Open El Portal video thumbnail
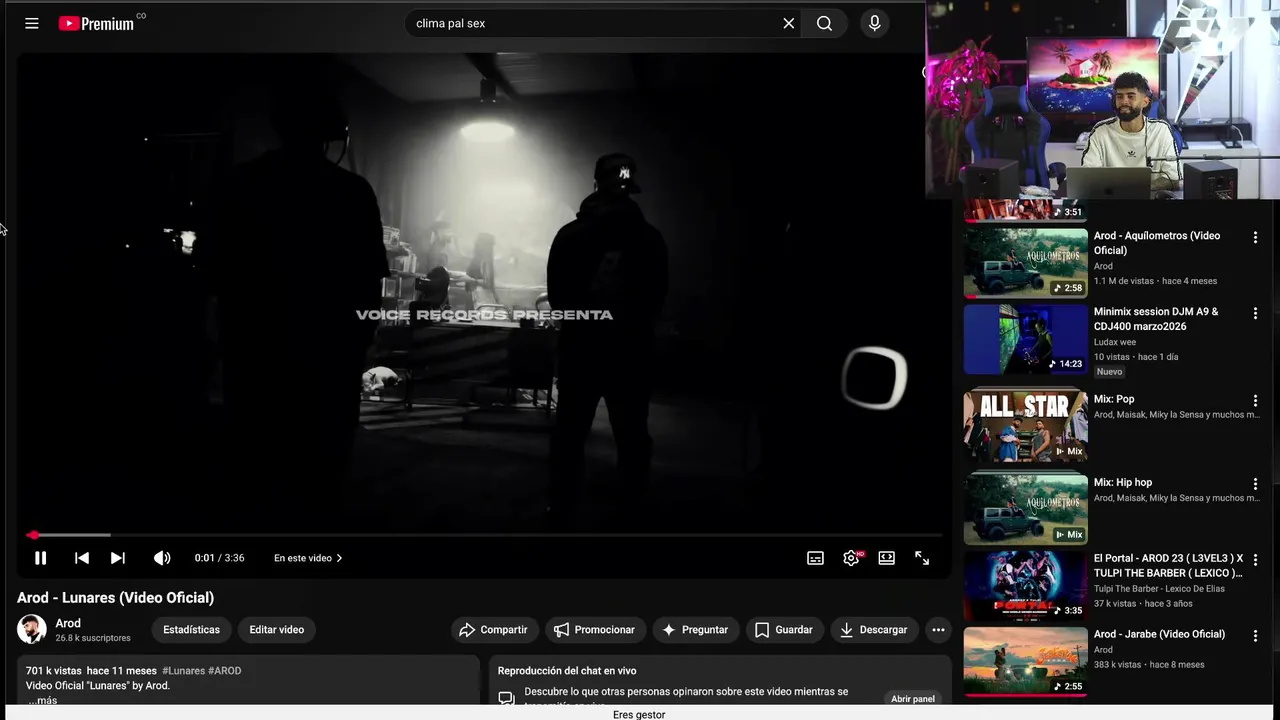The width and height of the screenshot is (1280, 720). [1025, 586]
